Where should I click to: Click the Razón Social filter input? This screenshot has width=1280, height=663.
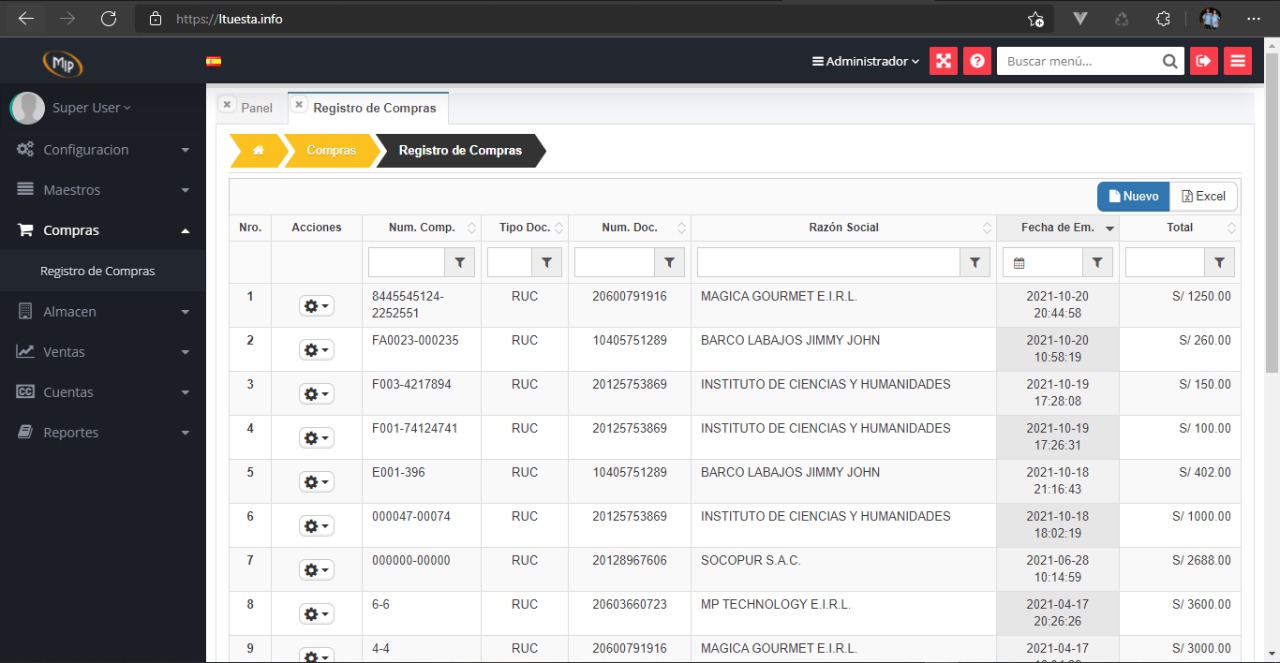(829, 262)
